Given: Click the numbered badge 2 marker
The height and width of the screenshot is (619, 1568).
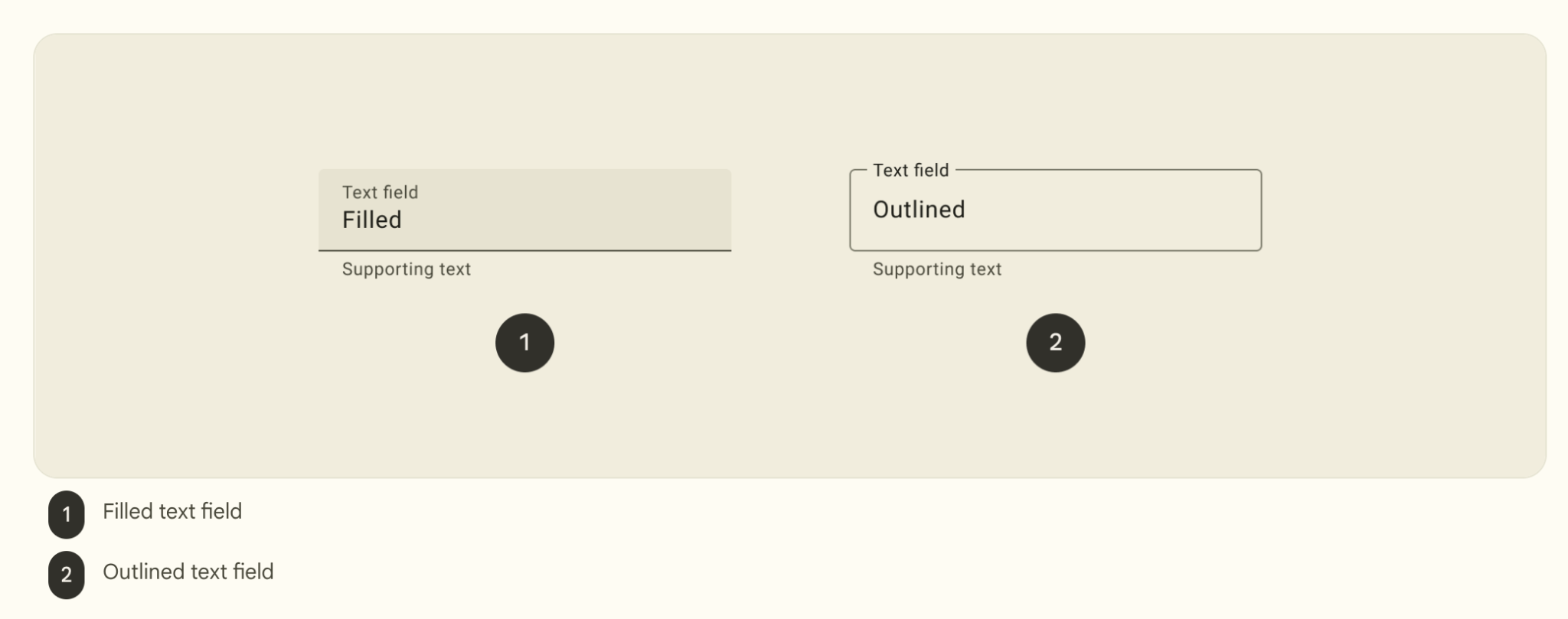Looking at the screenshot, I should click(1055, 343).
